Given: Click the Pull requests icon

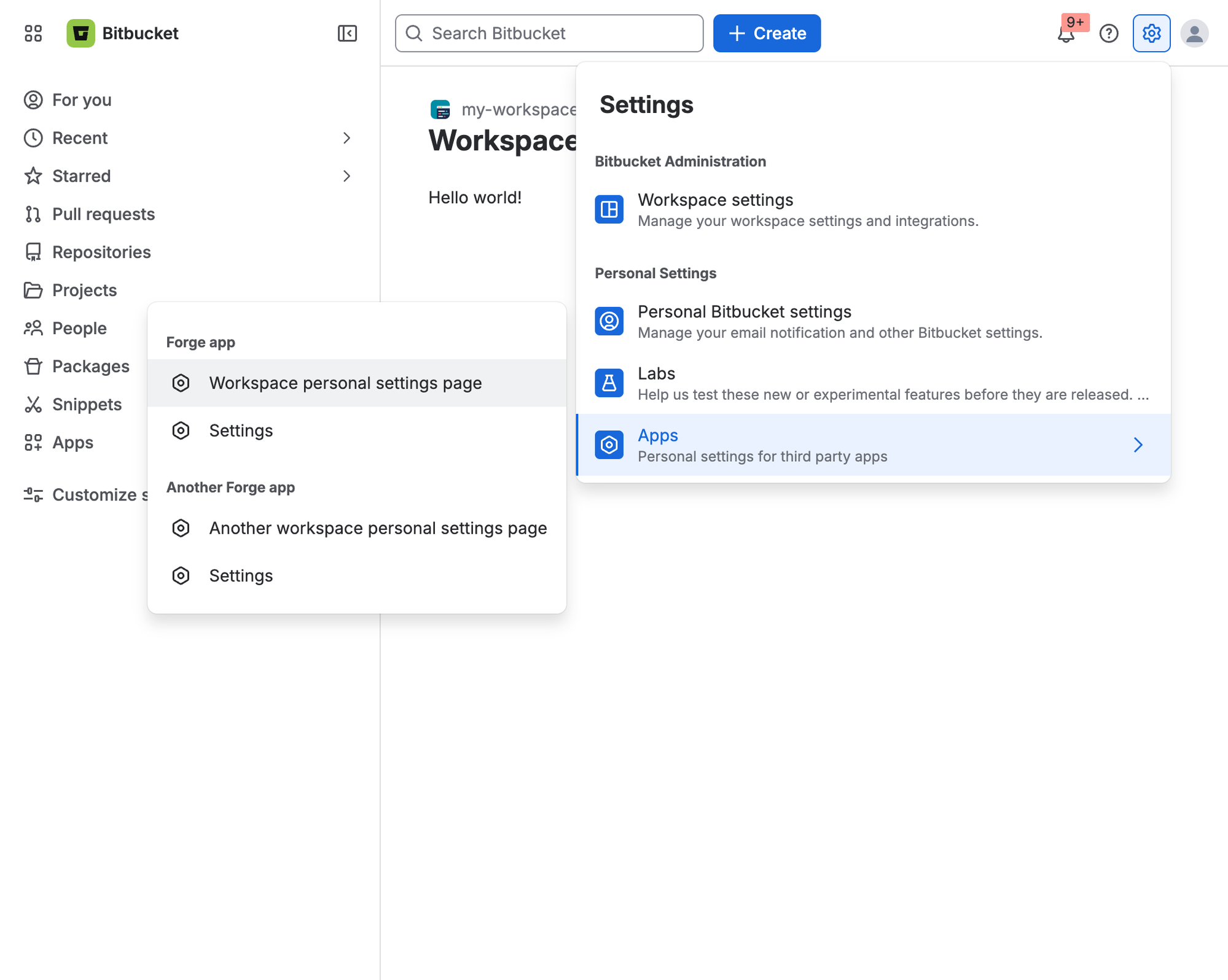Looking at the screenshot, I should [x=33, y=214].
